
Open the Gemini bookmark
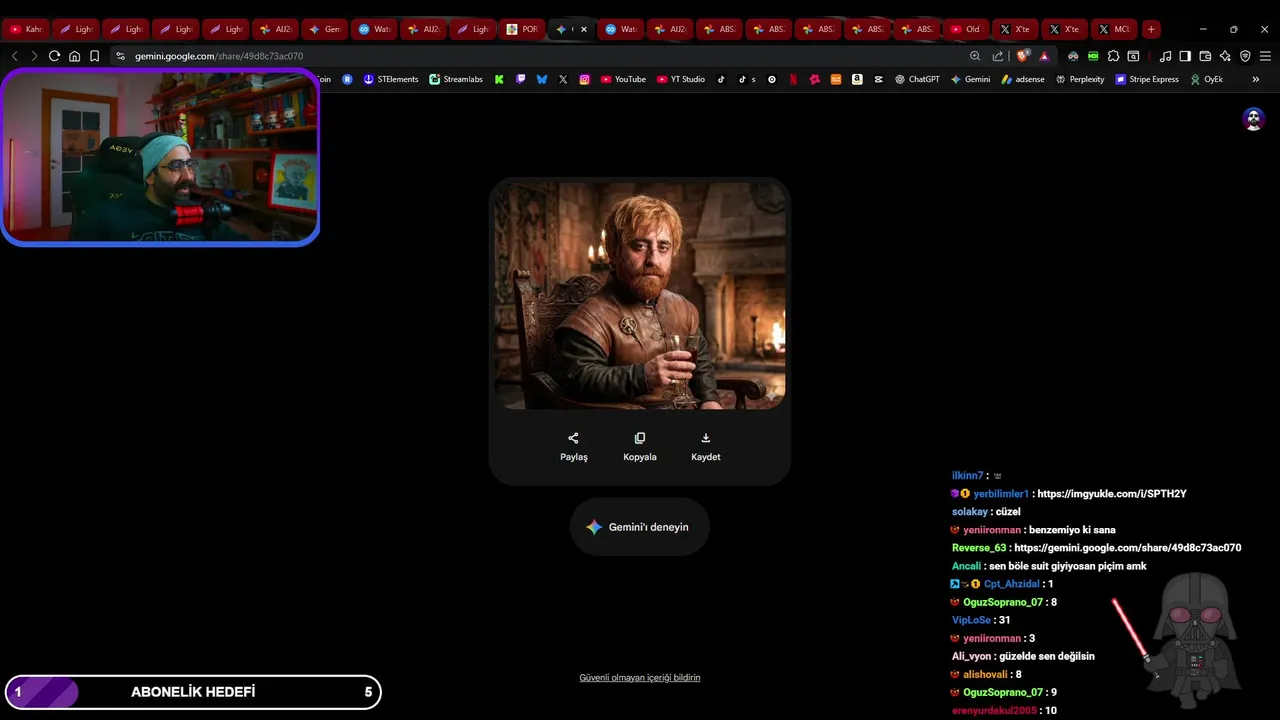pos(970,79)
